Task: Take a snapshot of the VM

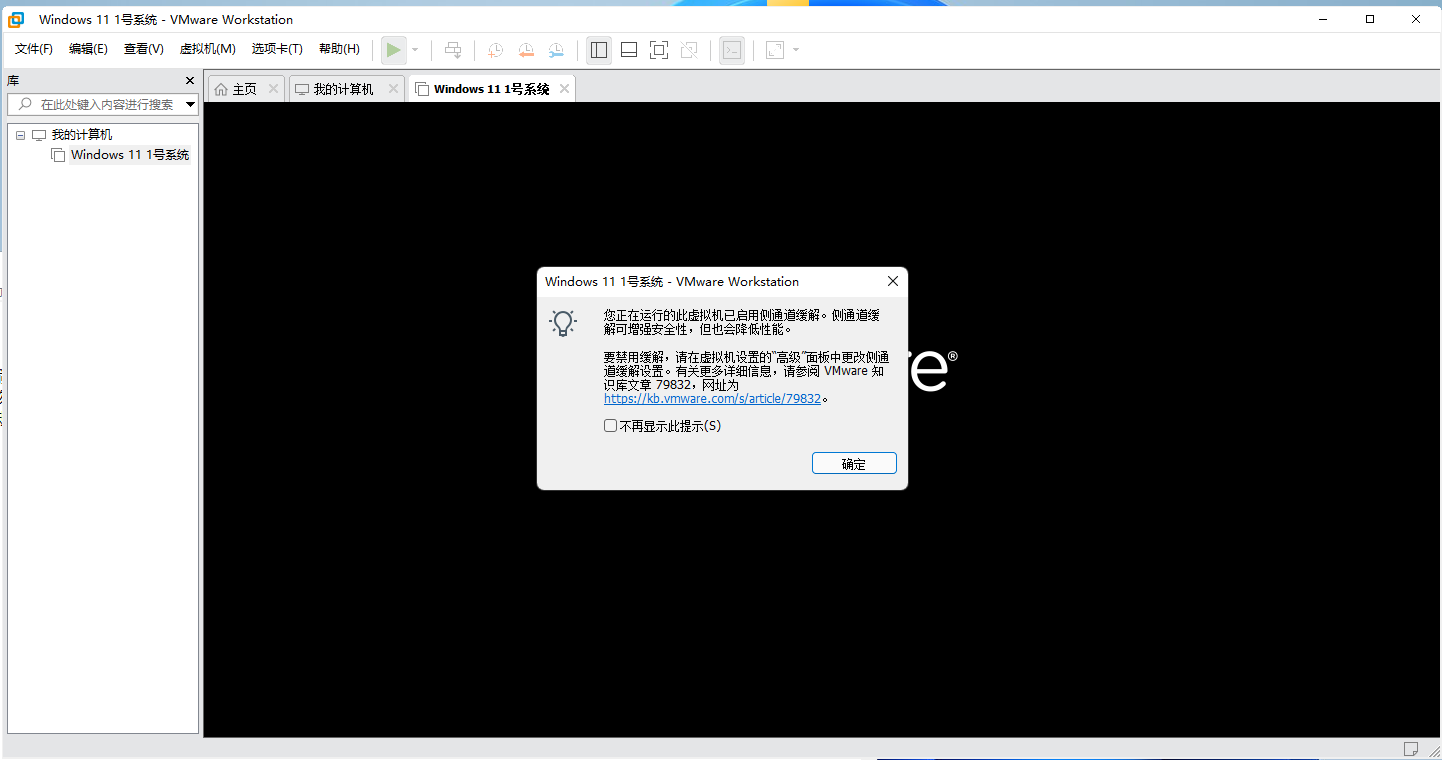Action: (495, 50)
